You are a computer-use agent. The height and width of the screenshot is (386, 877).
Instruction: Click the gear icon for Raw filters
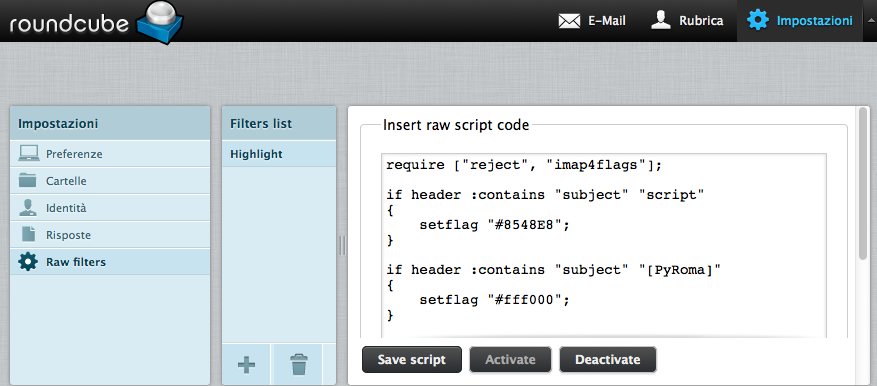tap(28, 262)
